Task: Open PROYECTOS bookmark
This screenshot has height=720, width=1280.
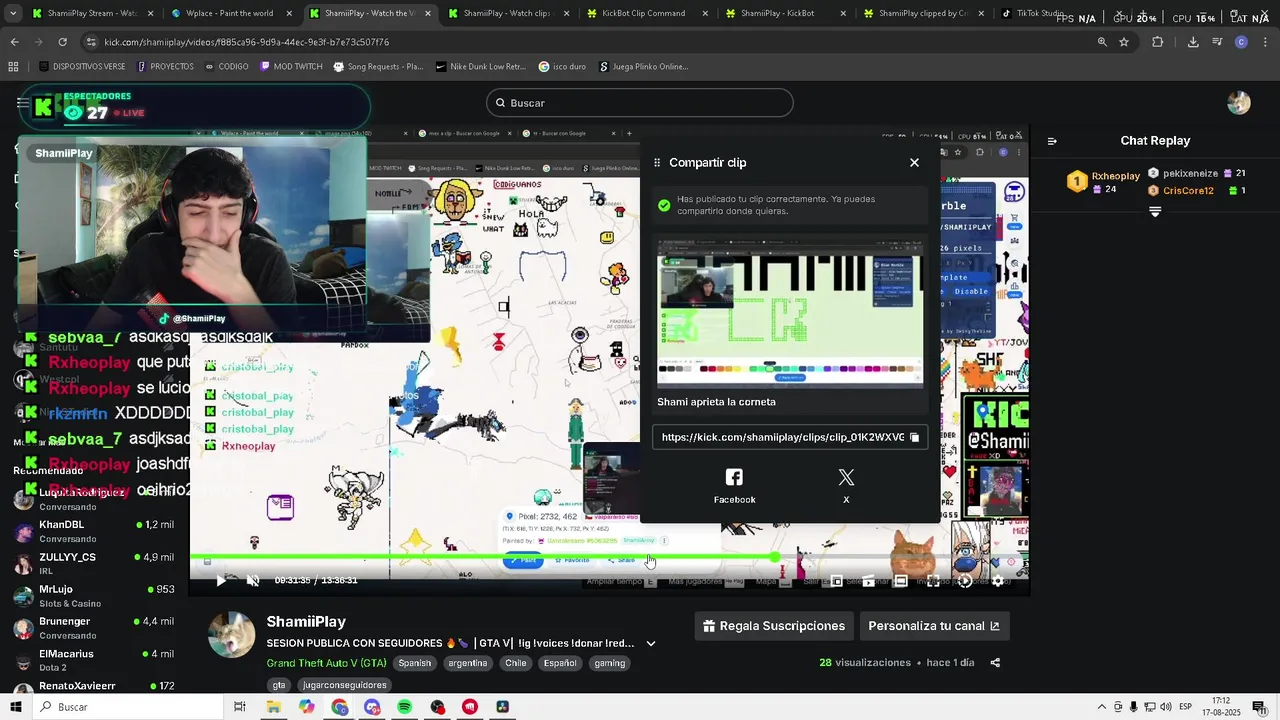Action: [x=165, y=67]
